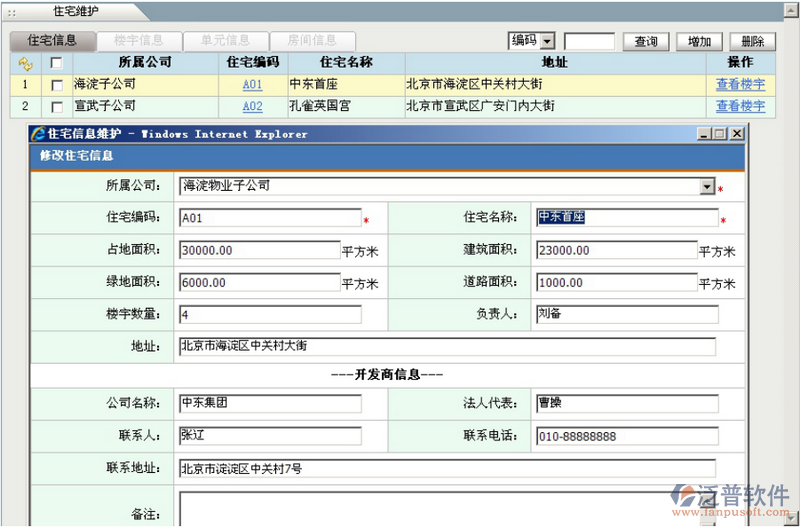Open the 编码 search criteria dropdown
Image resolution: width=800 pixels, height=528 pixels.
coord(547,41)
